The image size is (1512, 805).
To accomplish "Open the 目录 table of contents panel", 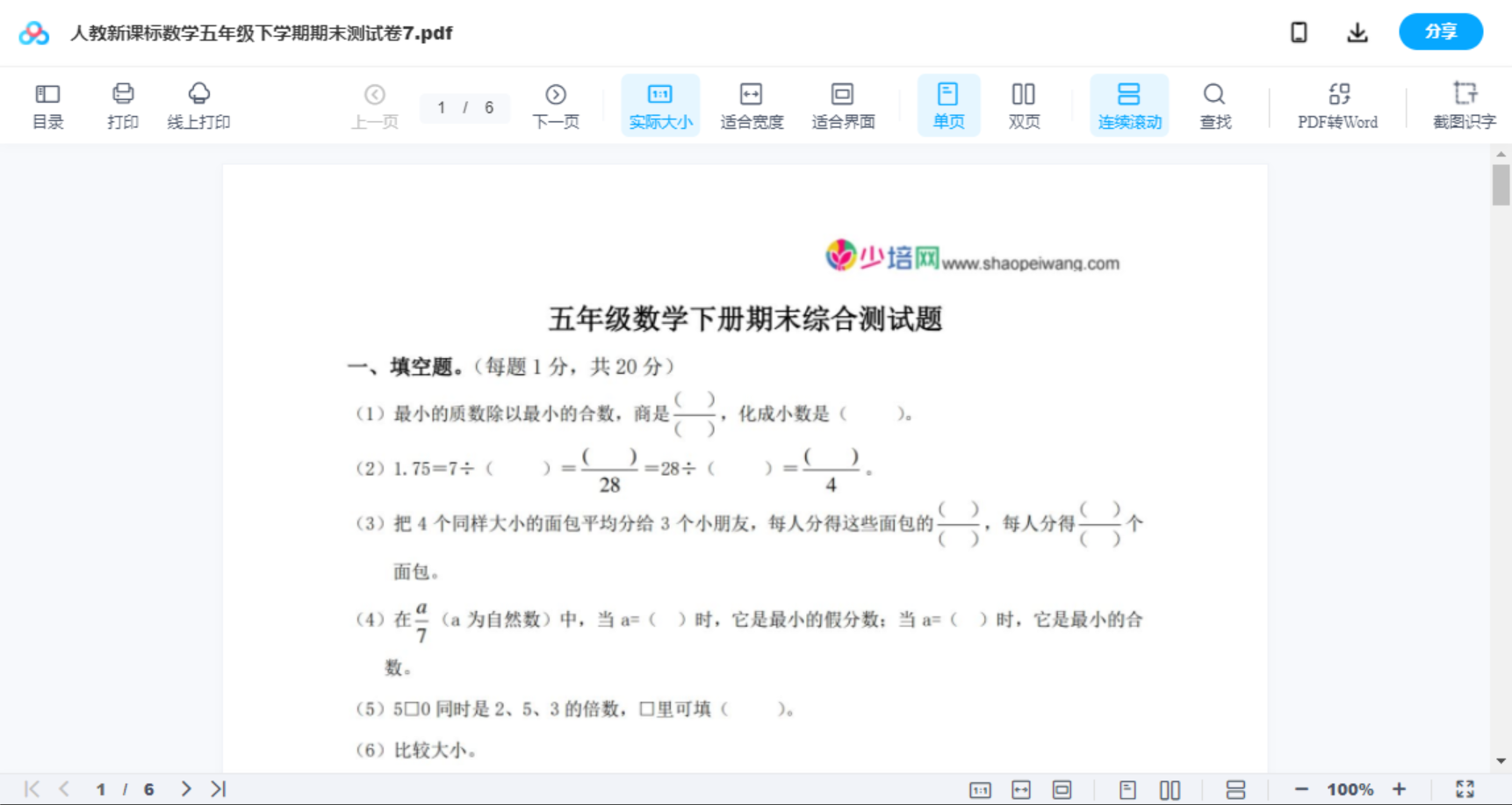I will [x=47, y=104].
